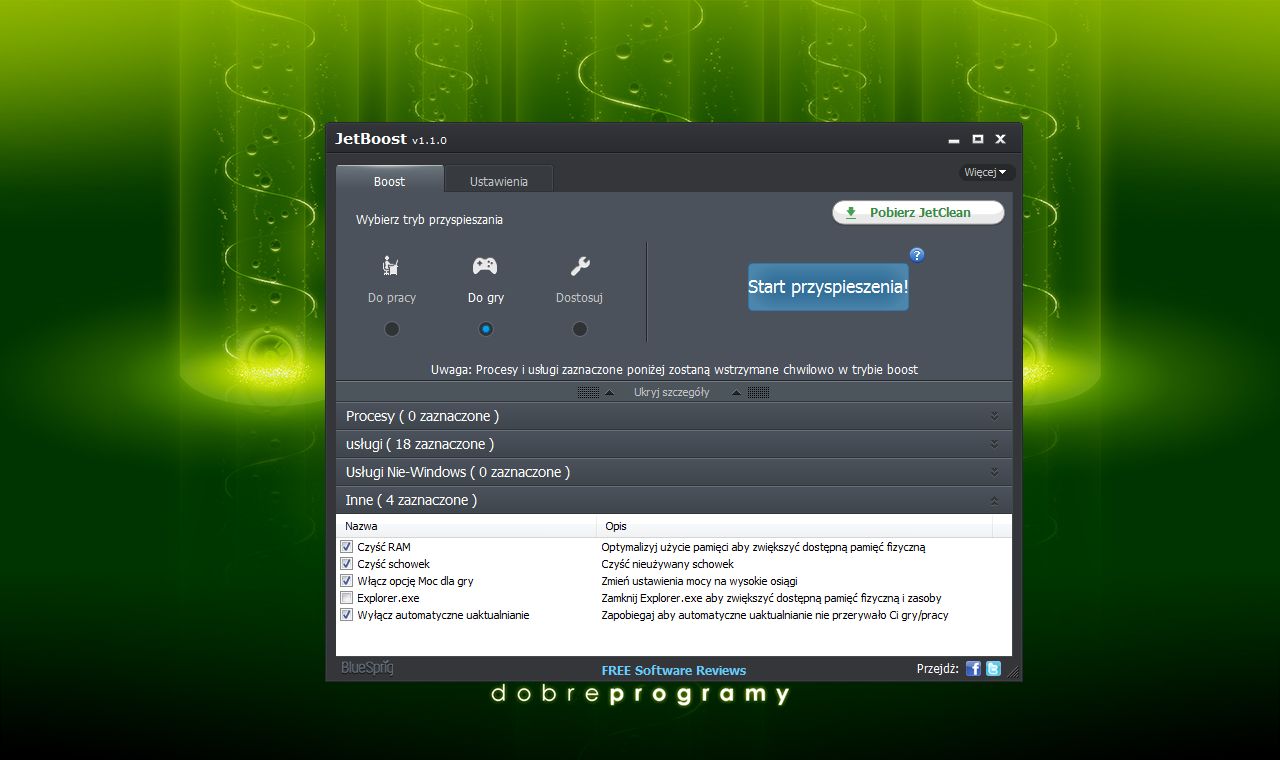Open the blue question mark help icon

(x=917, y=255)
